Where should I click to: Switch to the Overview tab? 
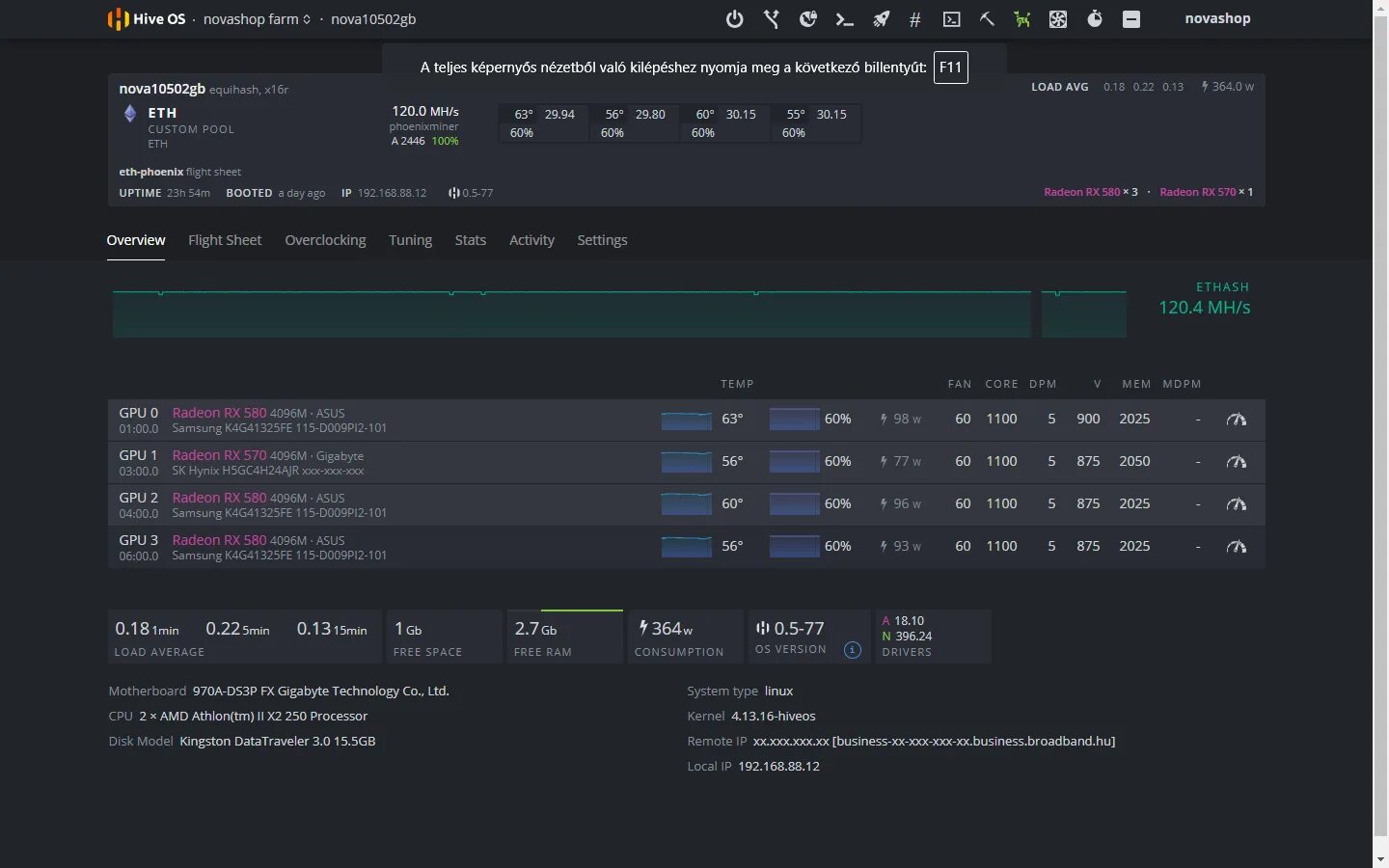click(x=136, y=240)
